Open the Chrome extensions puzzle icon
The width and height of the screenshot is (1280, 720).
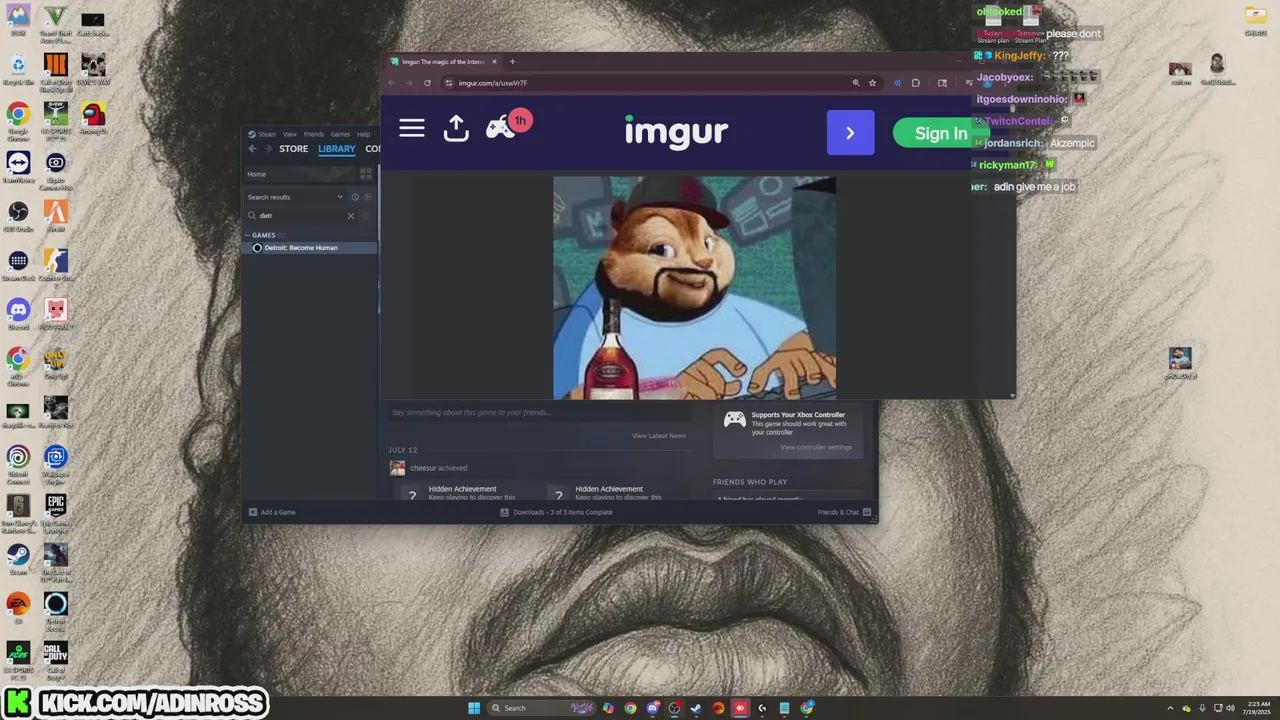[916, 83]
